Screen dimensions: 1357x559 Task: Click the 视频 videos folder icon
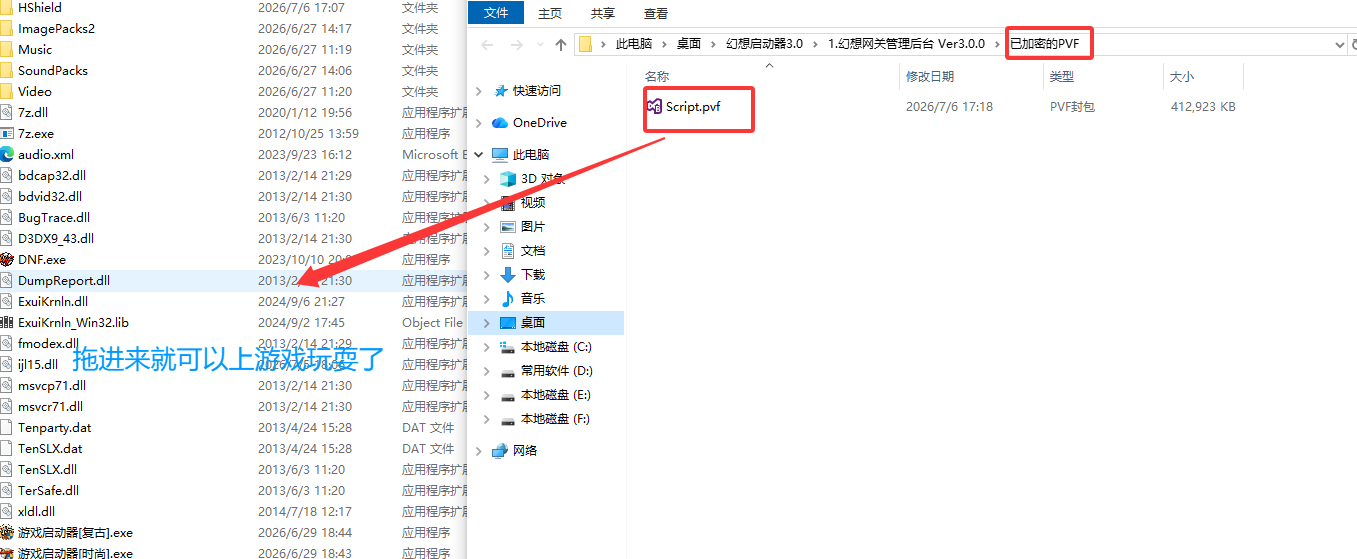[508, 203]
